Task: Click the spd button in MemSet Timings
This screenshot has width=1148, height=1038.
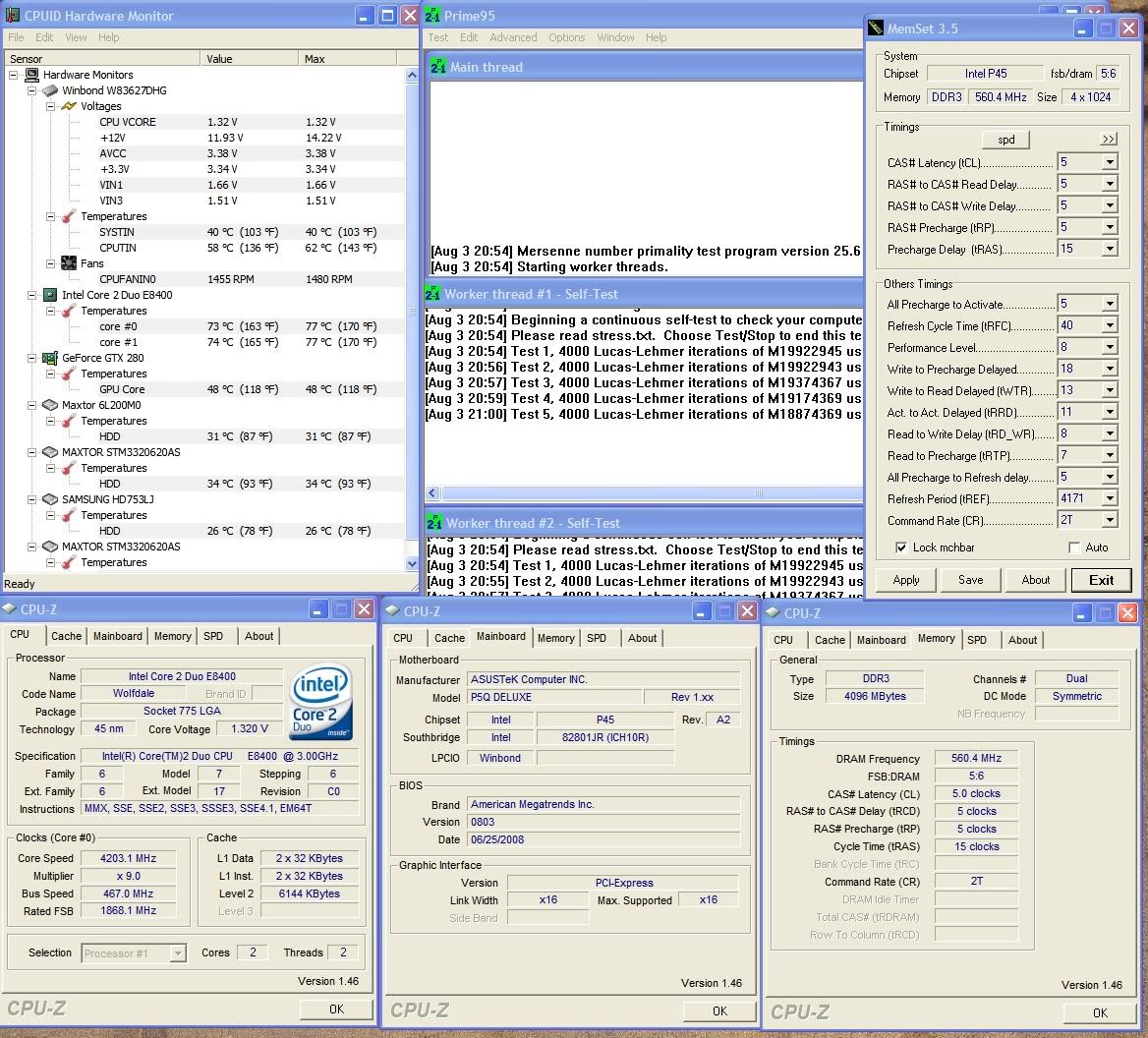Action: (x=1005, y=139)
